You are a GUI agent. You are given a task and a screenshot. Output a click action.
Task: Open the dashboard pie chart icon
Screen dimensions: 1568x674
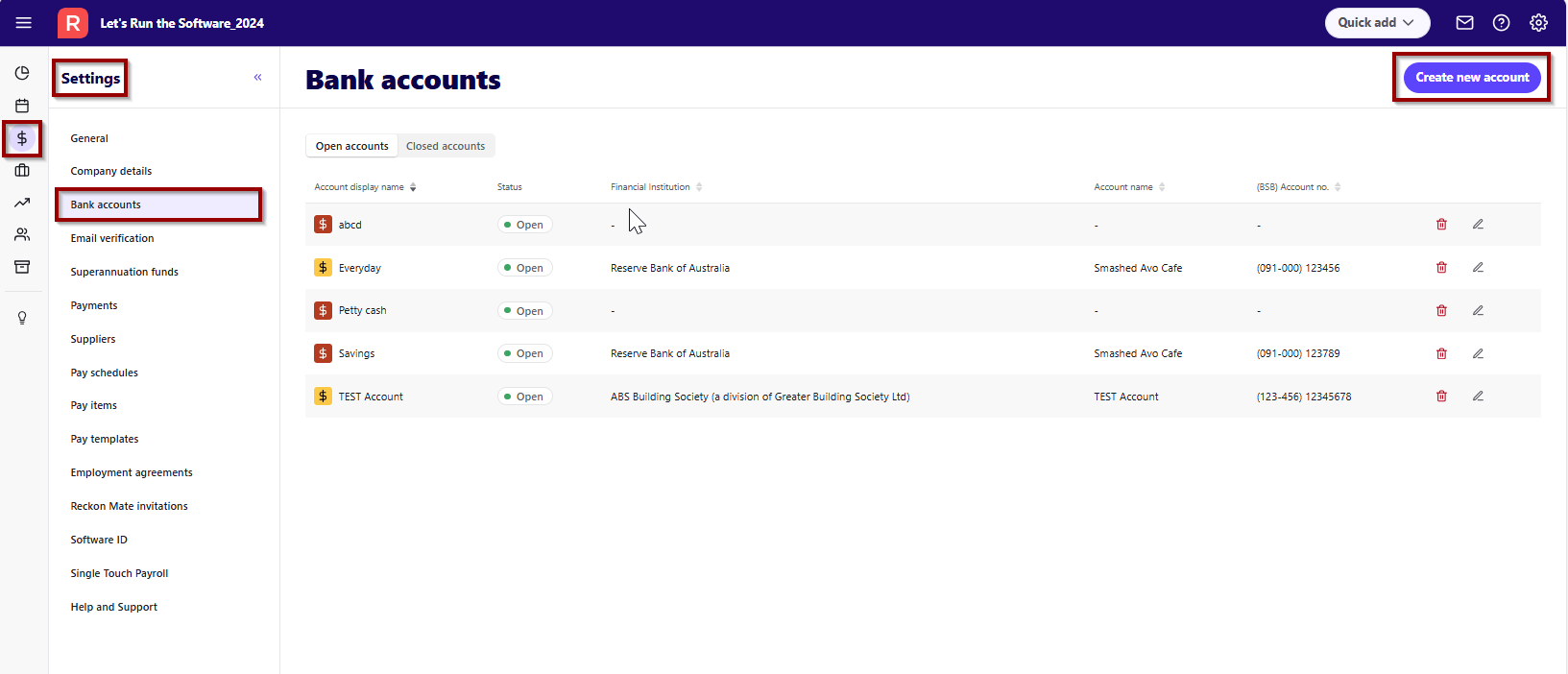(x=22, y=73)
